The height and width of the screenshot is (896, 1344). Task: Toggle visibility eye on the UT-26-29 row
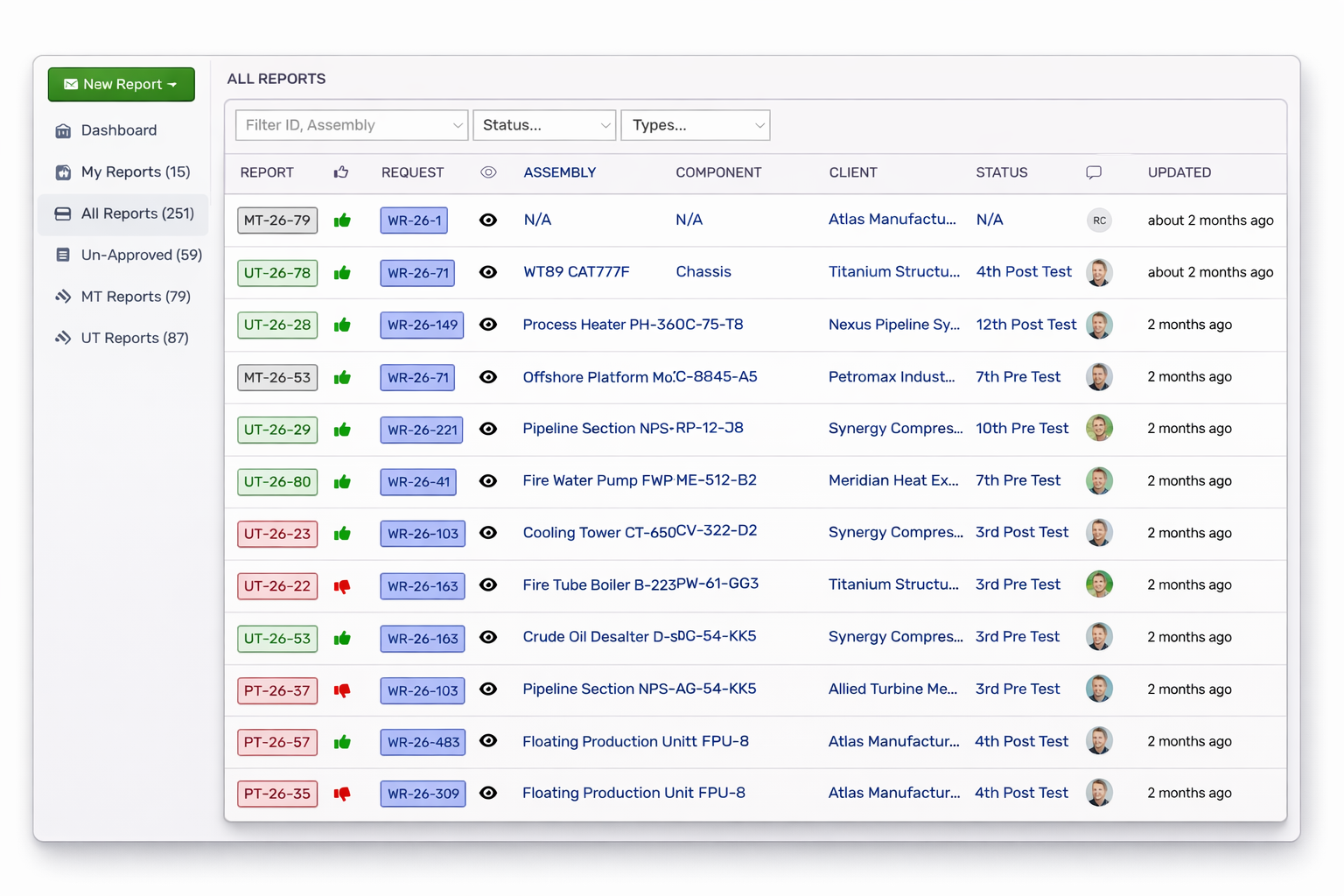coord(488,429)
